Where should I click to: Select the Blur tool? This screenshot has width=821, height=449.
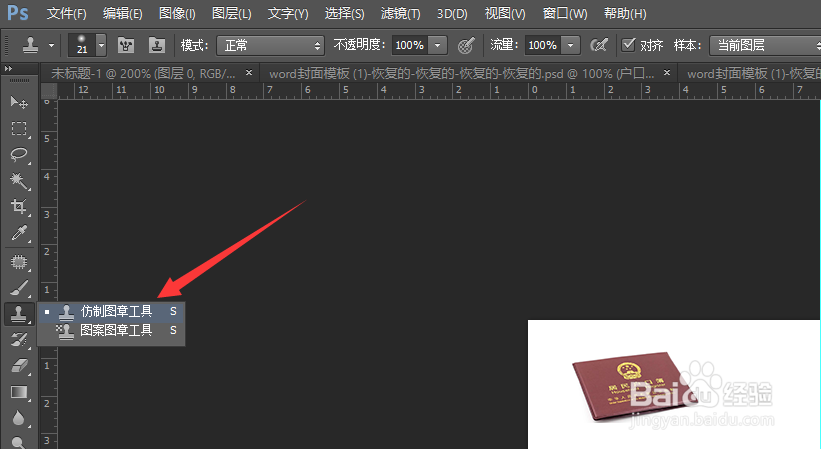[19, 418]
